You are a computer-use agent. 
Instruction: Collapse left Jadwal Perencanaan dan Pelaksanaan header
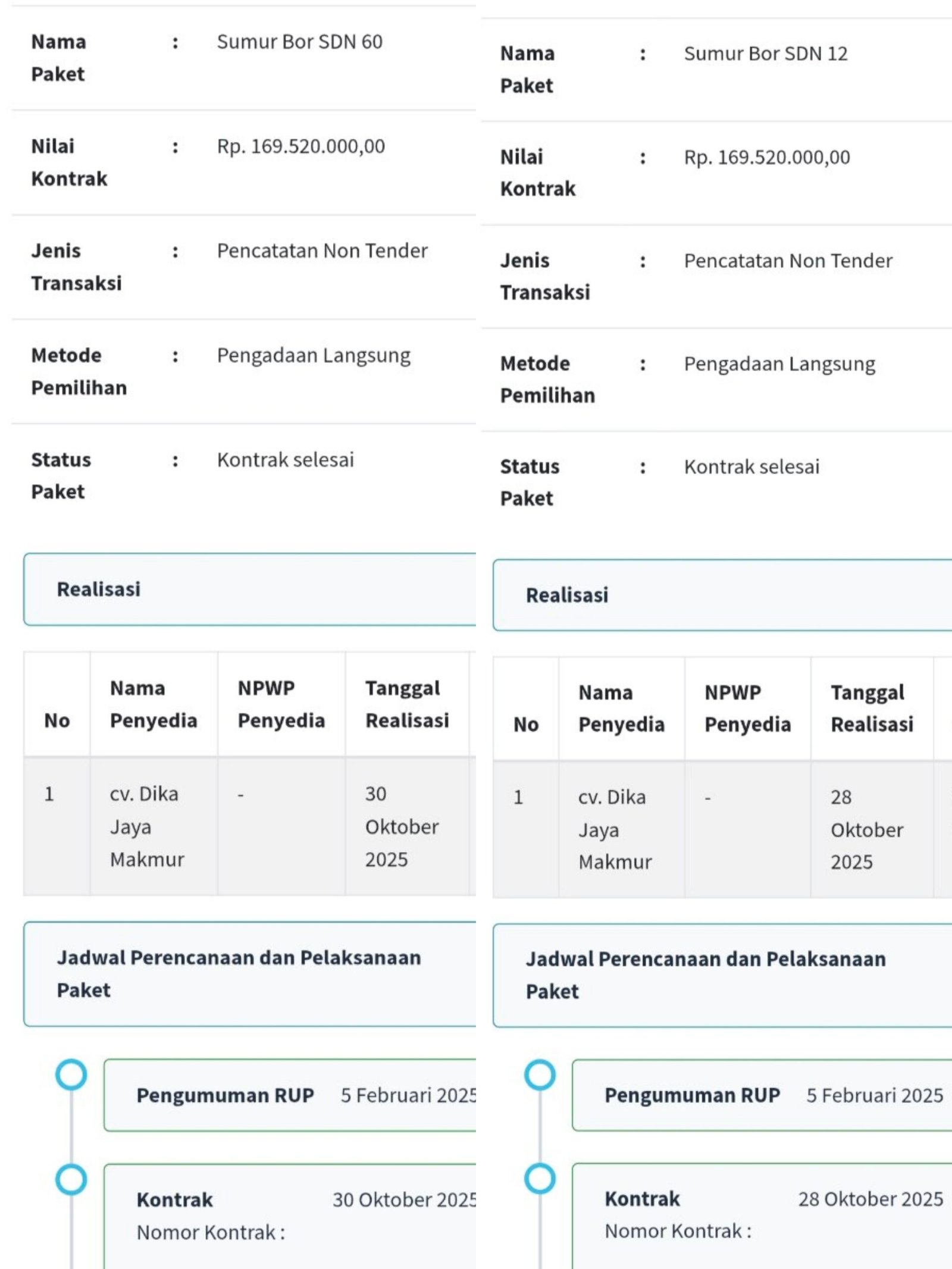coord(250,973)
